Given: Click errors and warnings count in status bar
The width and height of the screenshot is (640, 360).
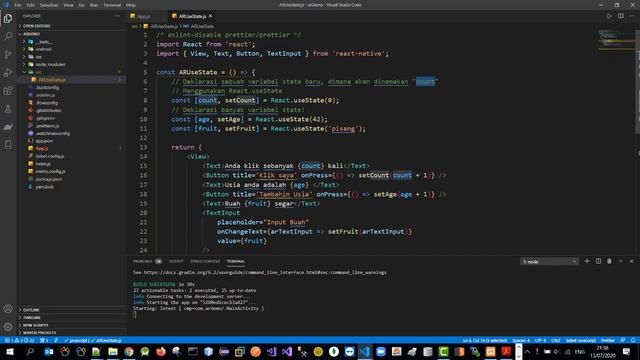Looking at the screenshot, I should [x=20, y=340].
